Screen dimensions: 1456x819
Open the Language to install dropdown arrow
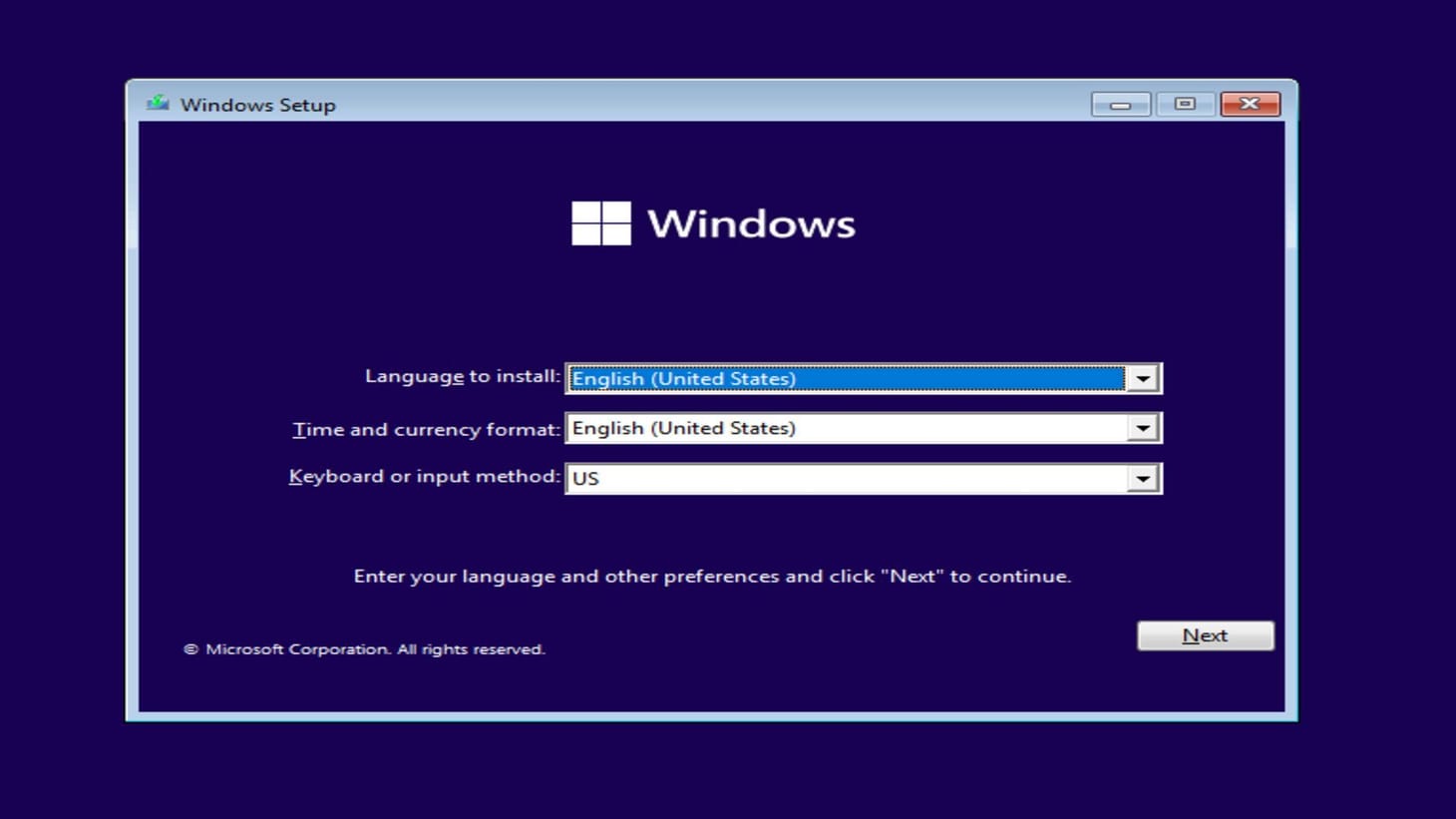(1144, 378)
